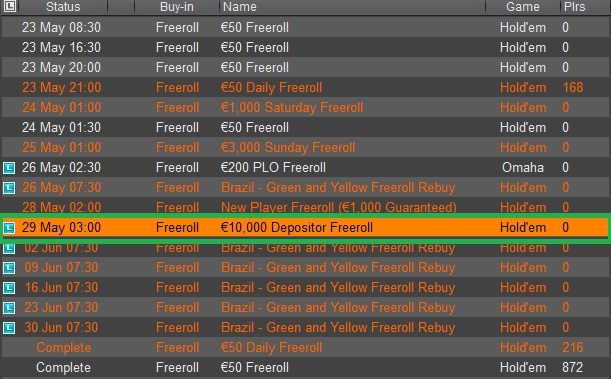Select New Player Freeroll (€1,000 Guaranteed)
611x379 pixels.
(x=306, y=206)
